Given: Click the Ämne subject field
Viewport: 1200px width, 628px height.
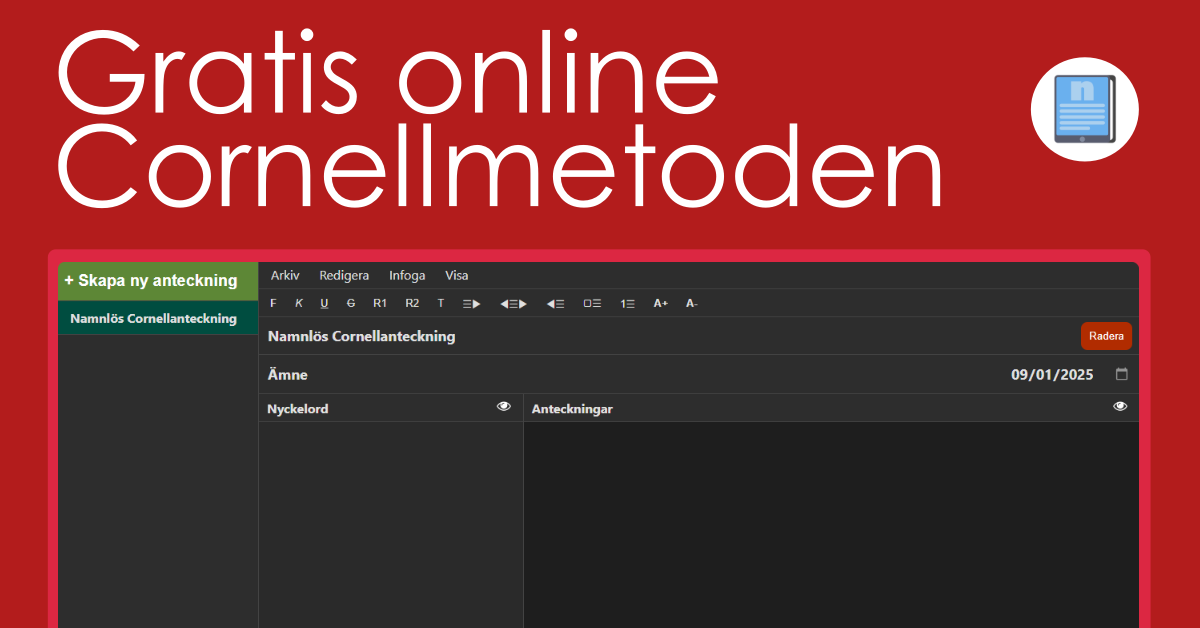Looking at the screenshot, I should click(x=630, y=375).
